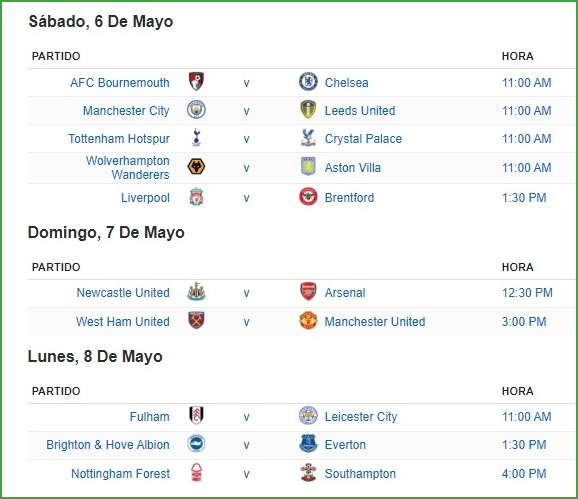Click the 12:30 PM Newcastle match time
The image size is (578, 499).
(x=527, y=293)
